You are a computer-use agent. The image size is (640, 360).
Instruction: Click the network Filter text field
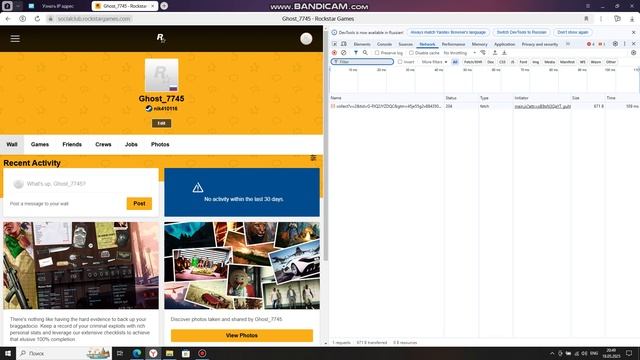coord(362,62)
